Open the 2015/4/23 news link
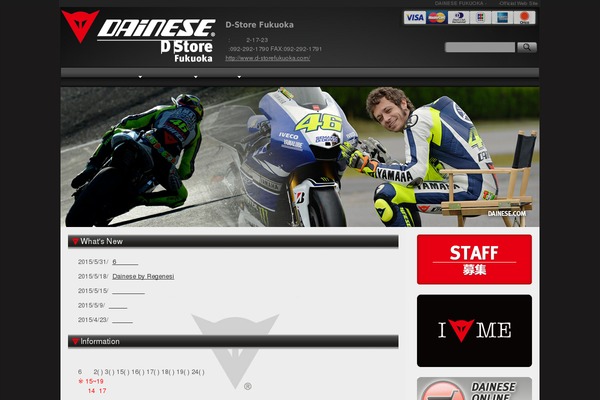 point(122,320)
